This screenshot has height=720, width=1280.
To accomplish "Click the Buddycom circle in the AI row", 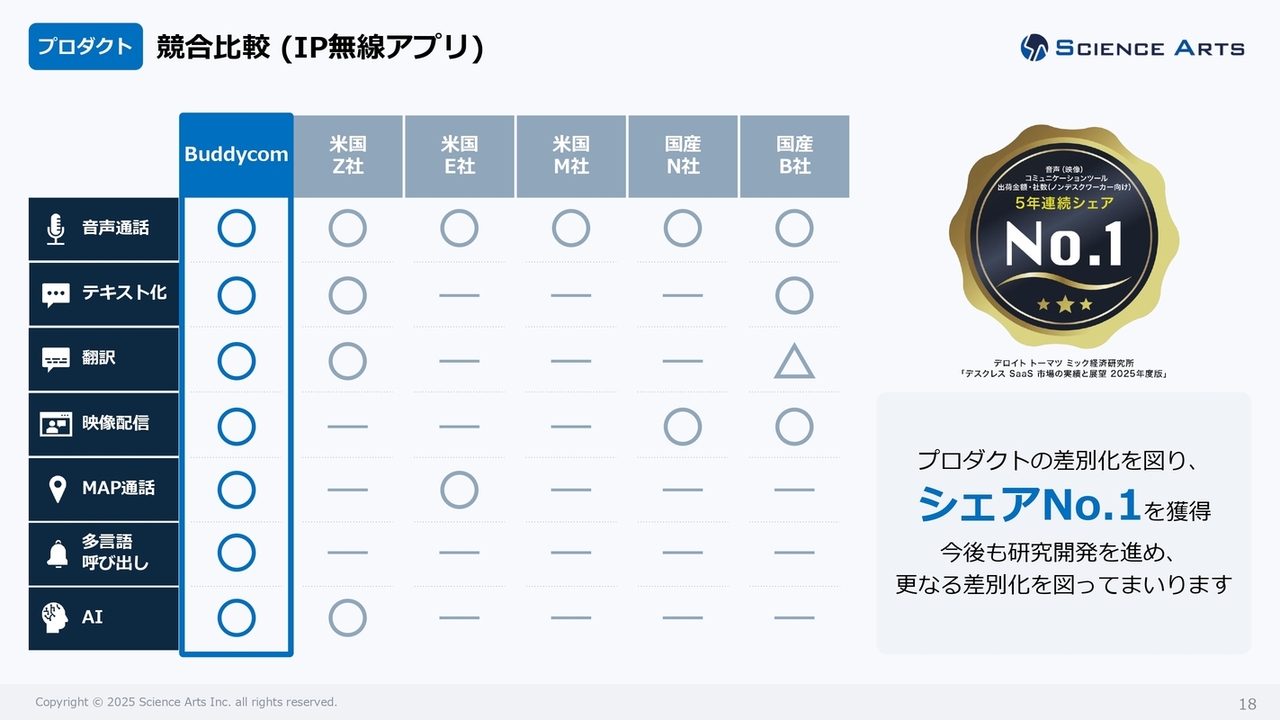I will point(236,618).
